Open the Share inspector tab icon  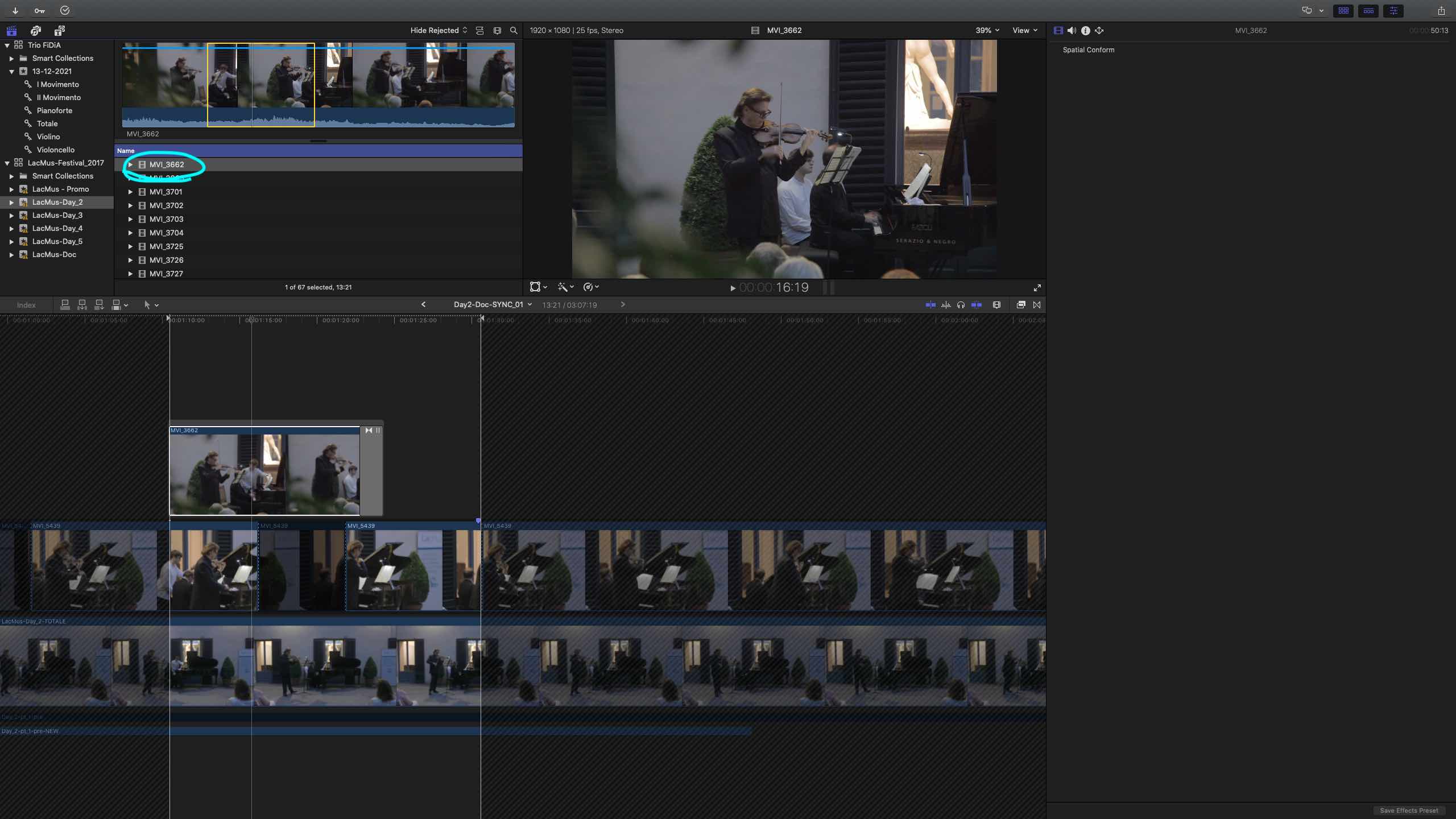click(1099, 30)
